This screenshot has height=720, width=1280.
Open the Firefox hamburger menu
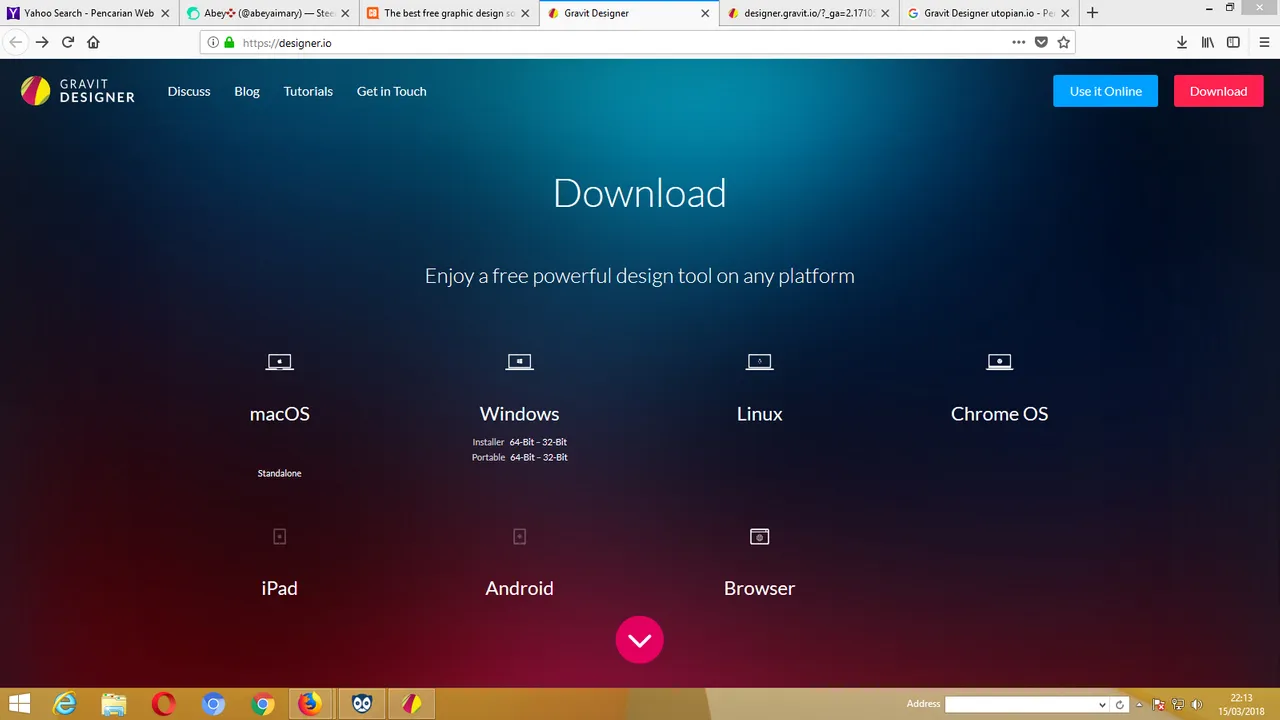point(1264,42)
